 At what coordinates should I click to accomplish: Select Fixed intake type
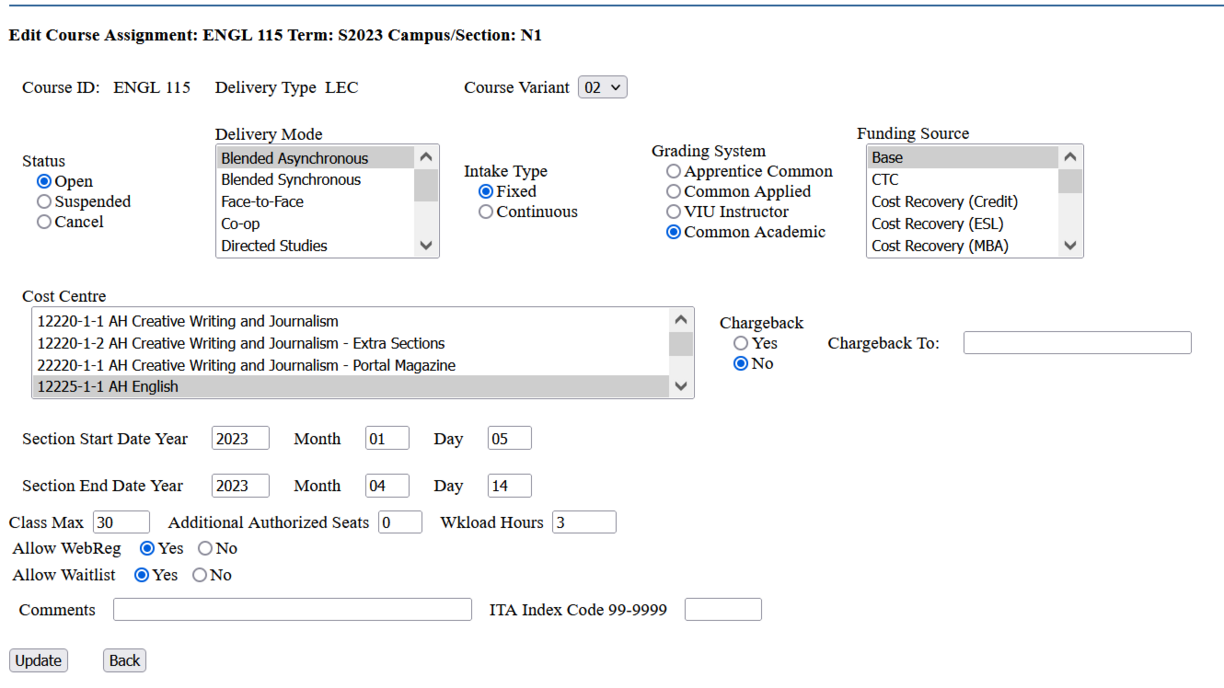[485, 191]
